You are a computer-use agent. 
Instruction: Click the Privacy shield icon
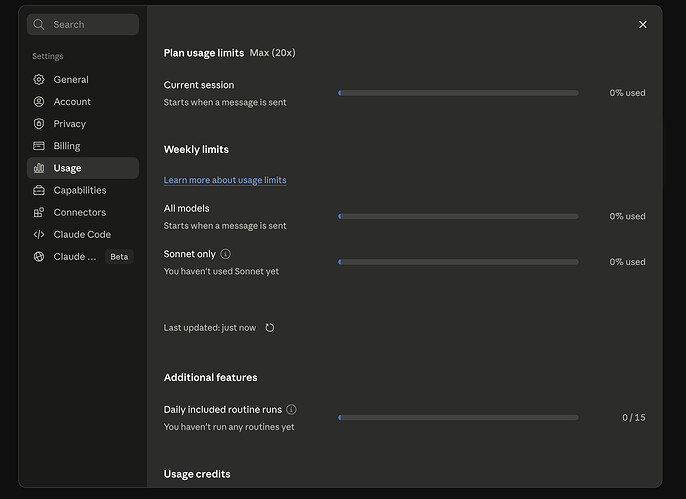[x=39, y=124]
